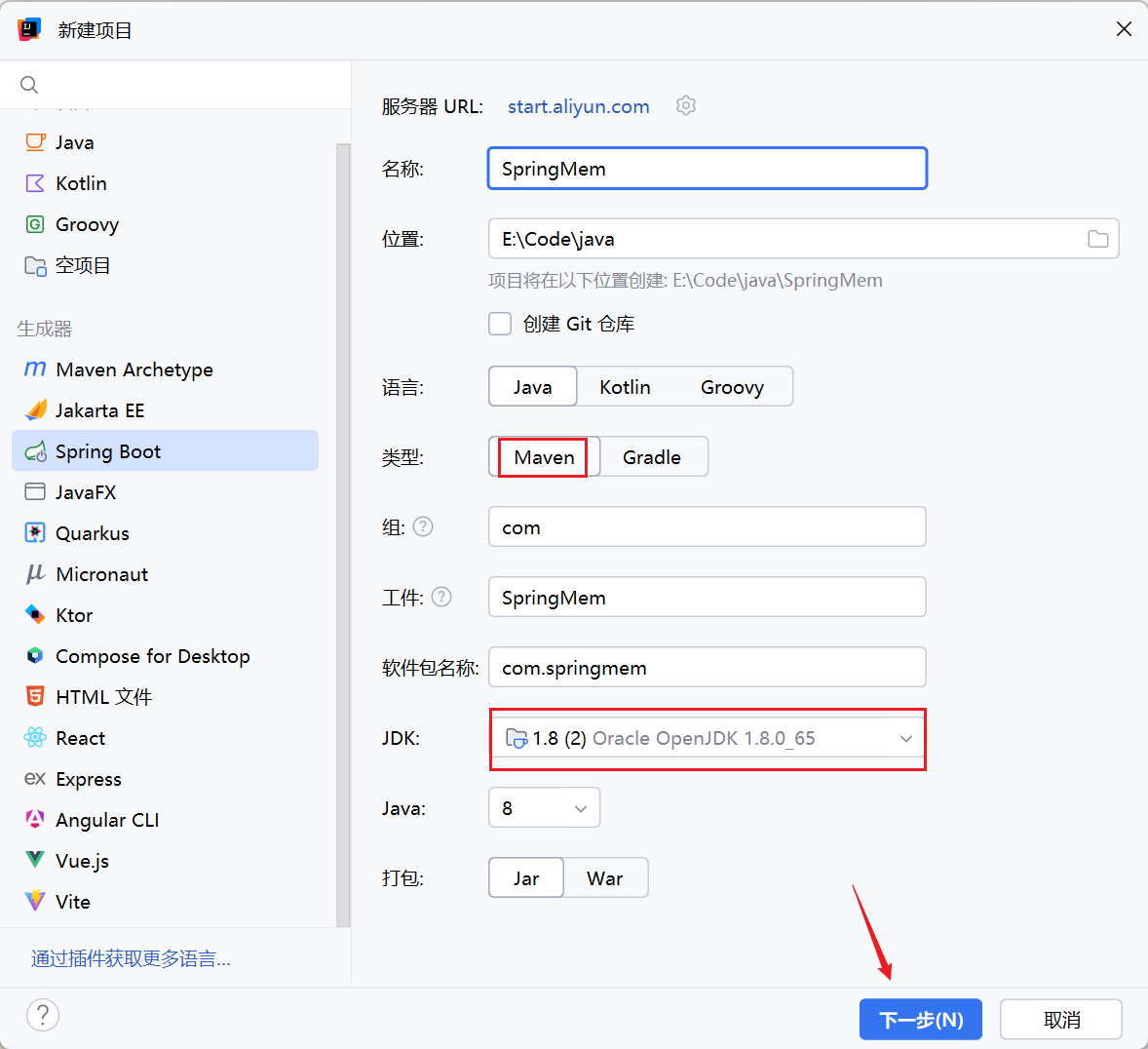Browse location with folder icon
This screenshot has width=1148, height=1049.
point(1097,239)
